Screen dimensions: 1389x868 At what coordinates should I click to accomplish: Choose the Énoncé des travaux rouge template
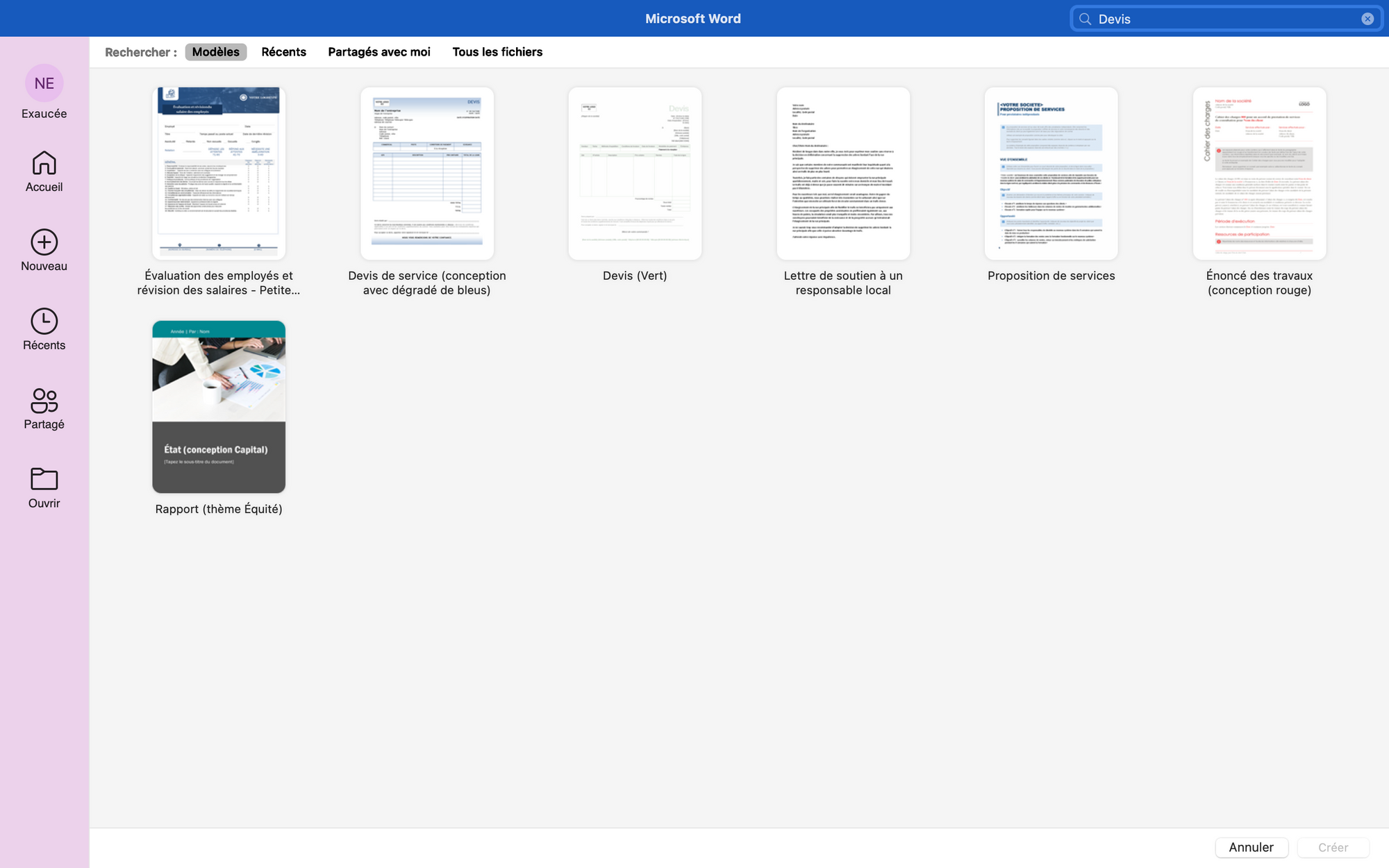coord(1259,174)
